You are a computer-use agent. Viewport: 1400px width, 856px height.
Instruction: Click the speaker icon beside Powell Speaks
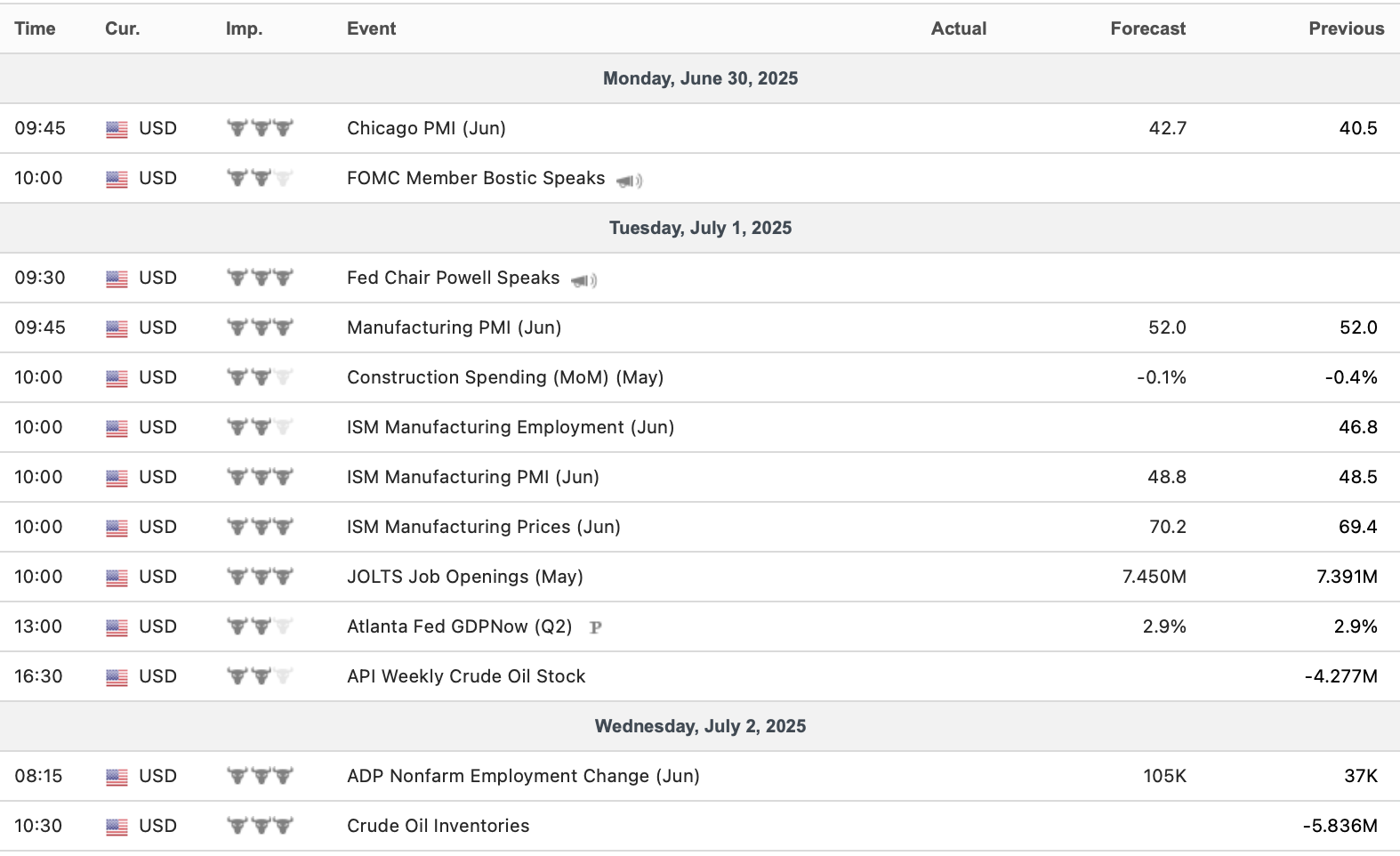[584, 280]
